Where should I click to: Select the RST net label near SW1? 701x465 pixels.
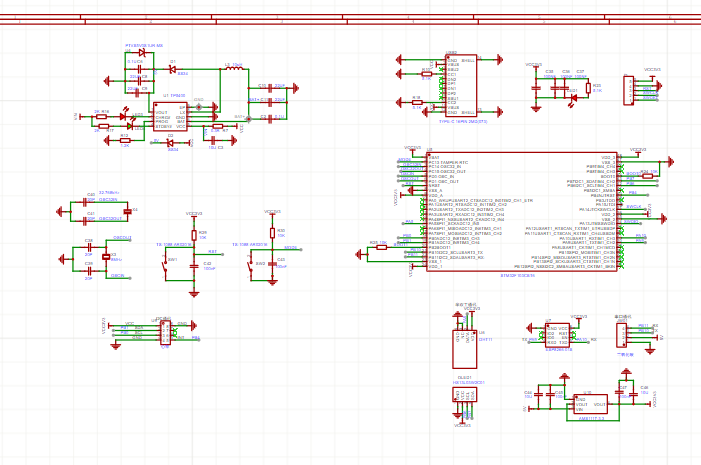pyautogui.click(x=212, y=252)
